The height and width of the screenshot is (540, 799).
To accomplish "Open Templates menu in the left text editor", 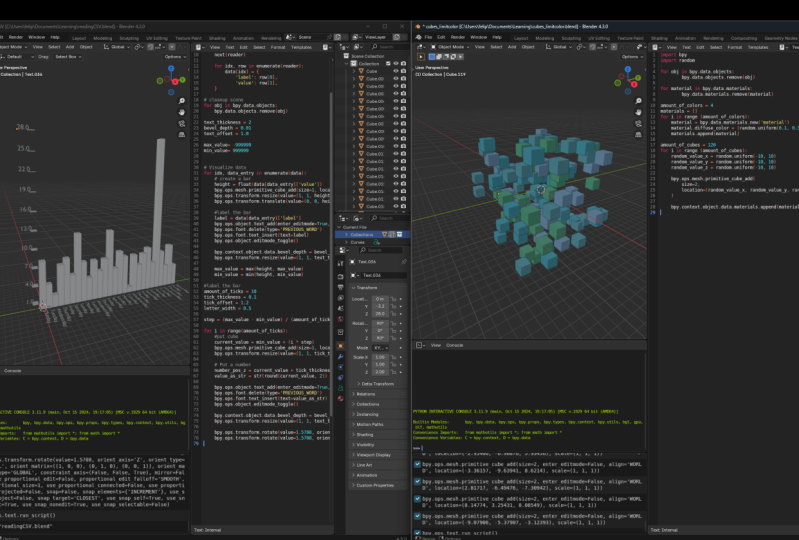I will point(301,47).
